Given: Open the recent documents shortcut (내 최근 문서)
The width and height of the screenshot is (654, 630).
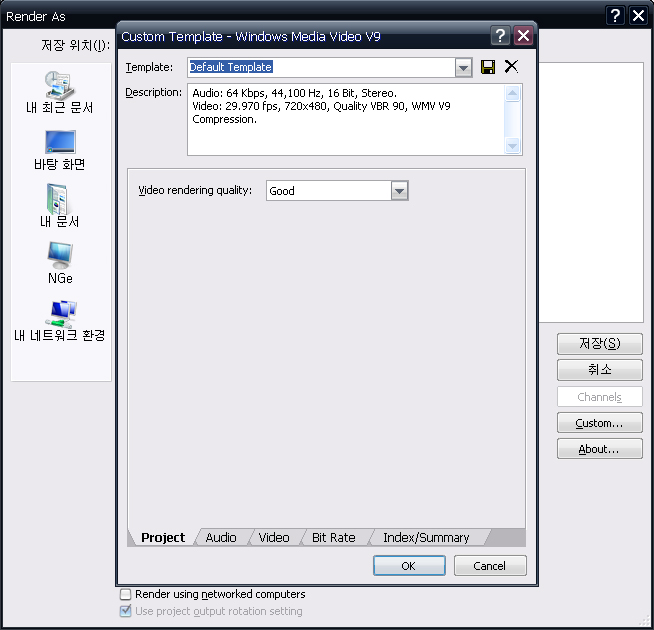Looking at the screenshot, I should coord(59,93).
